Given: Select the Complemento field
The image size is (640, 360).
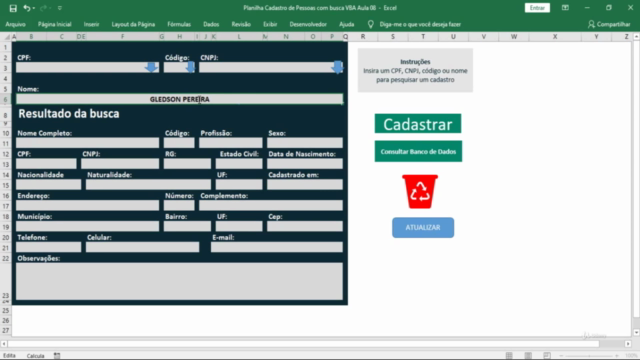Looking at the screenshot, I should (x=271, y=205).
